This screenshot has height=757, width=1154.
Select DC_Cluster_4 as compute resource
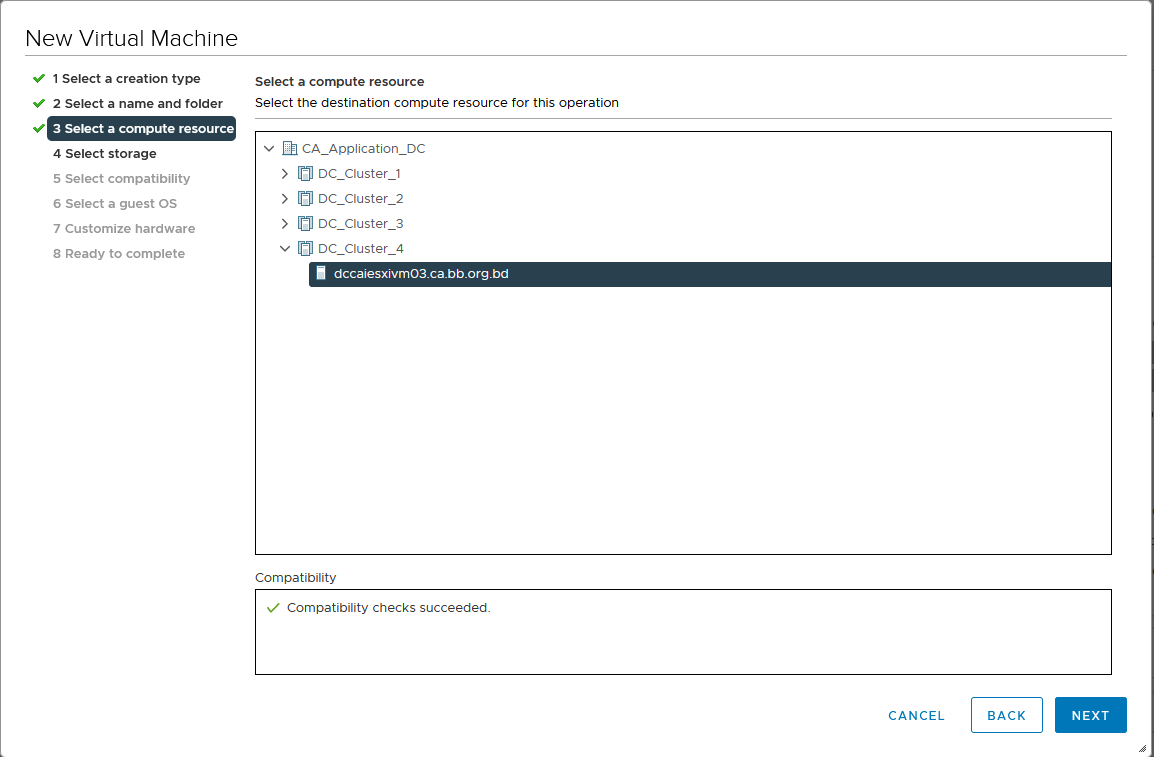[361, 249]
